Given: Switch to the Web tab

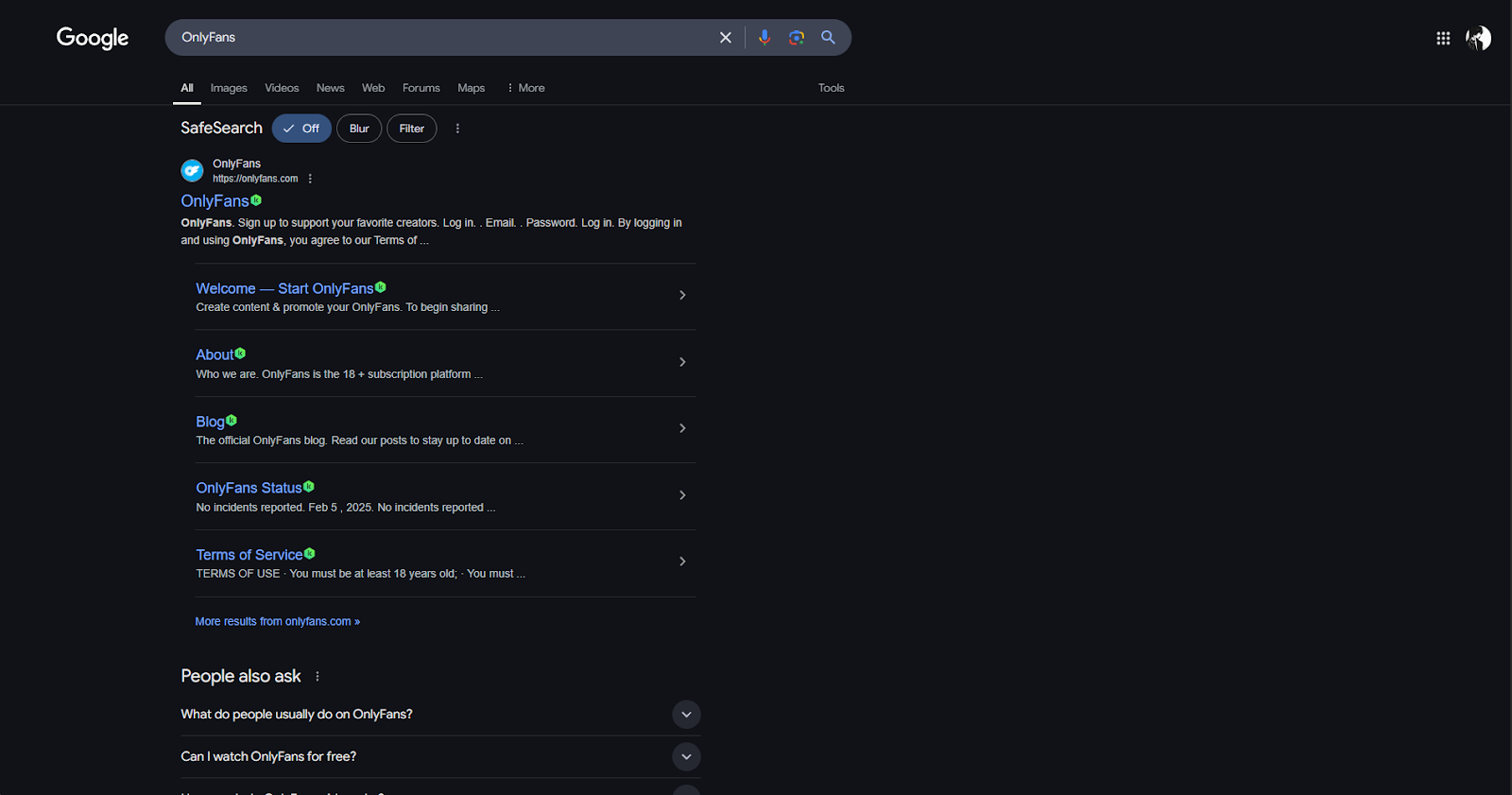Looking at the screenshot, I should (x=373, y=88).
